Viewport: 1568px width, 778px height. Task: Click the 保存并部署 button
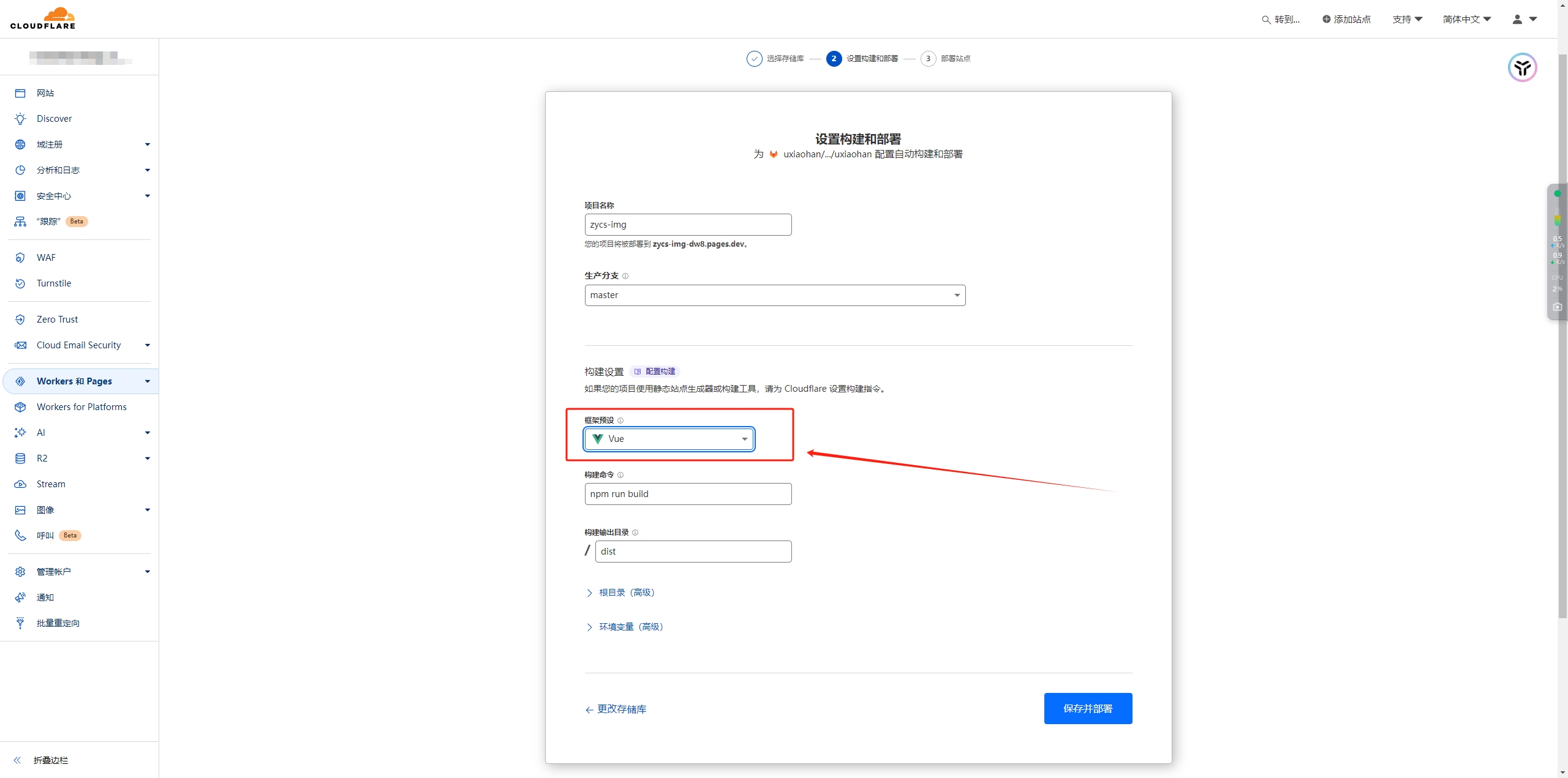[x=1088, y=708]
